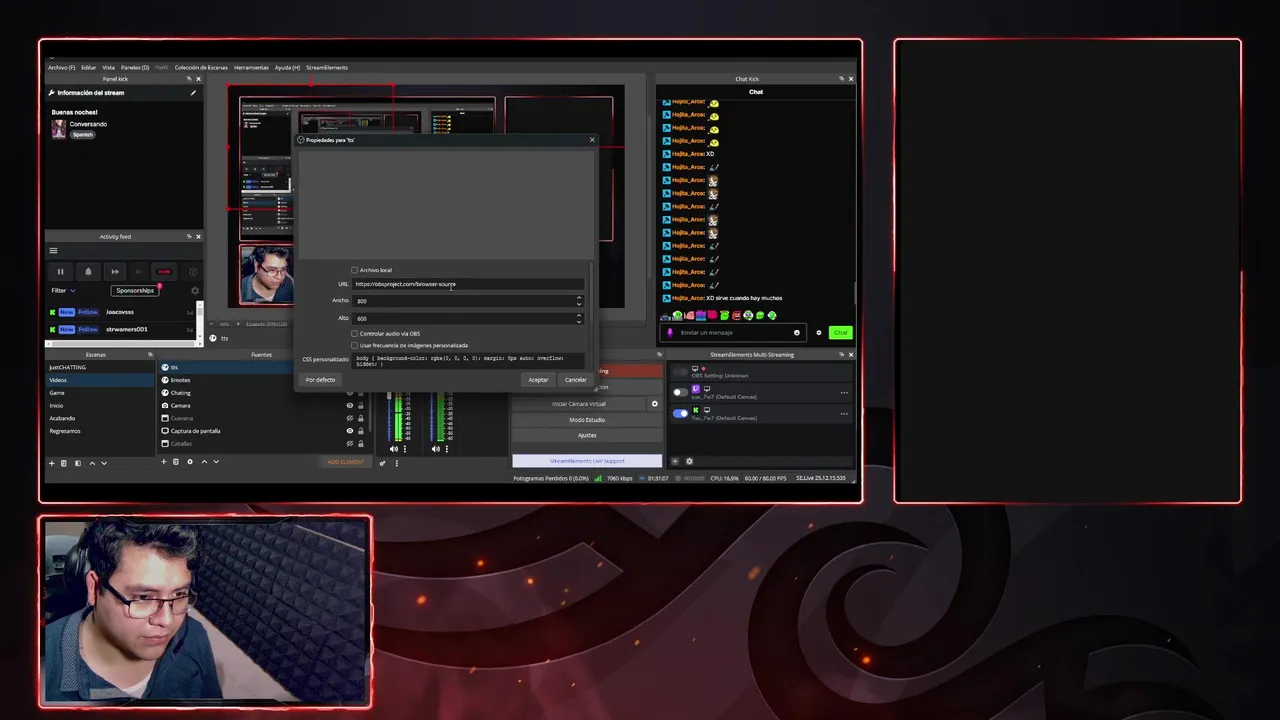
Task: Toggle visibility eye of Captura de pantalla source
Action: pos(350,431)
